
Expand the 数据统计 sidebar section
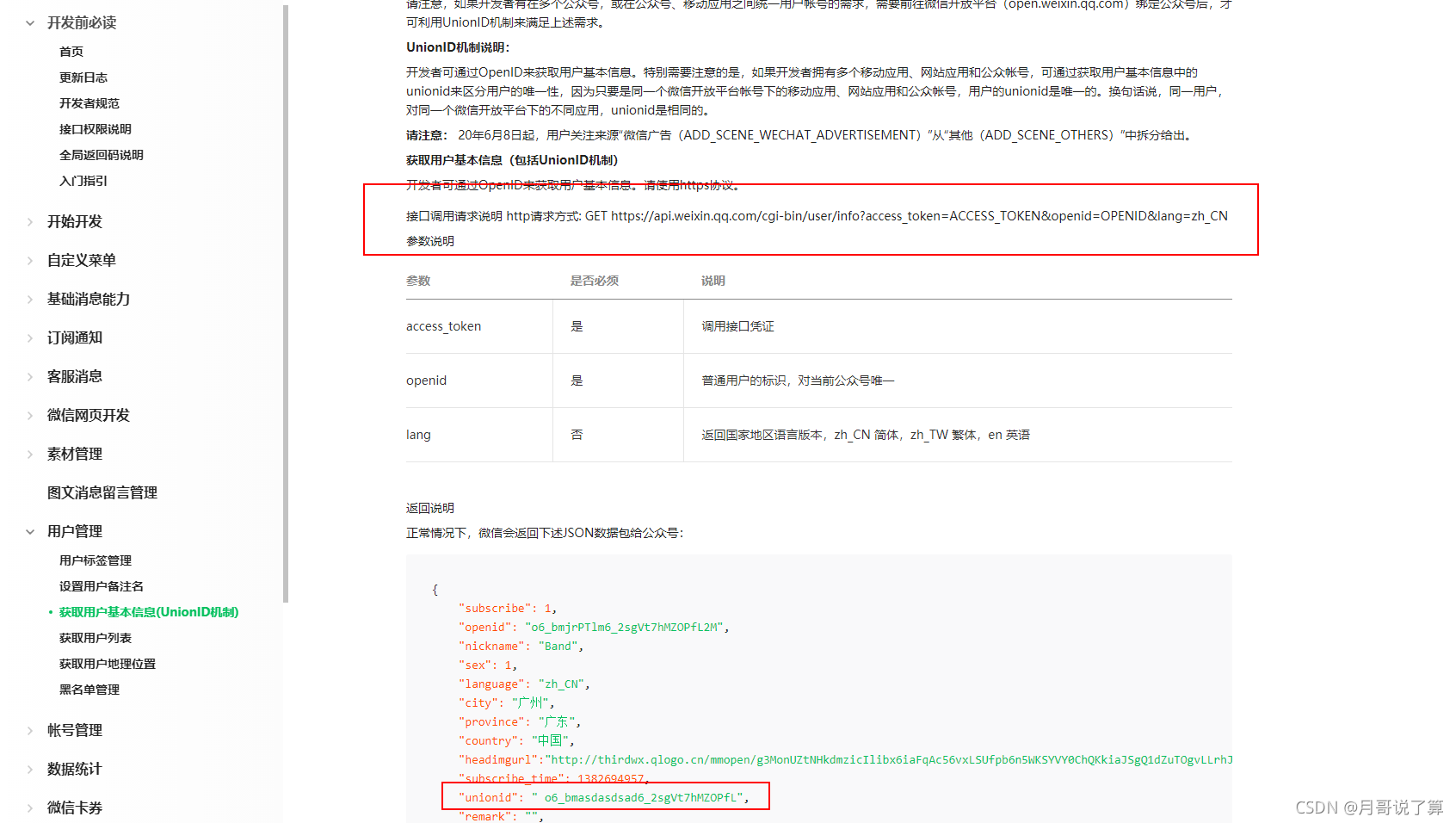pyautogui.click(x=75, y=769)
